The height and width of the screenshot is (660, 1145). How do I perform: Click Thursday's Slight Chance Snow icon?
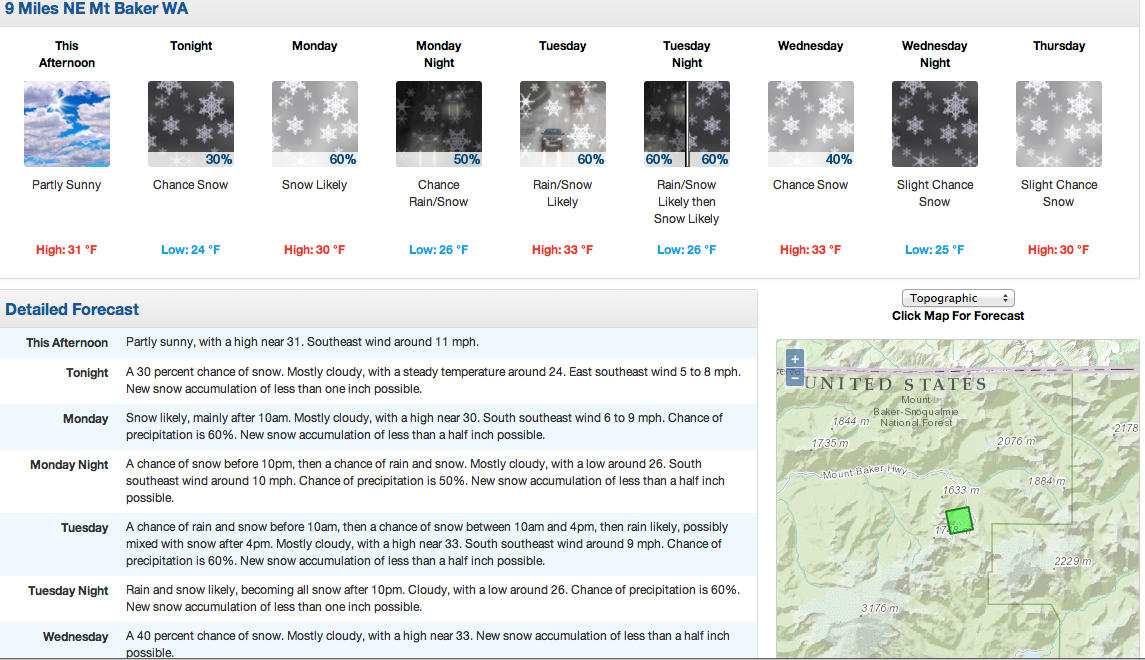click(1059, 124)
